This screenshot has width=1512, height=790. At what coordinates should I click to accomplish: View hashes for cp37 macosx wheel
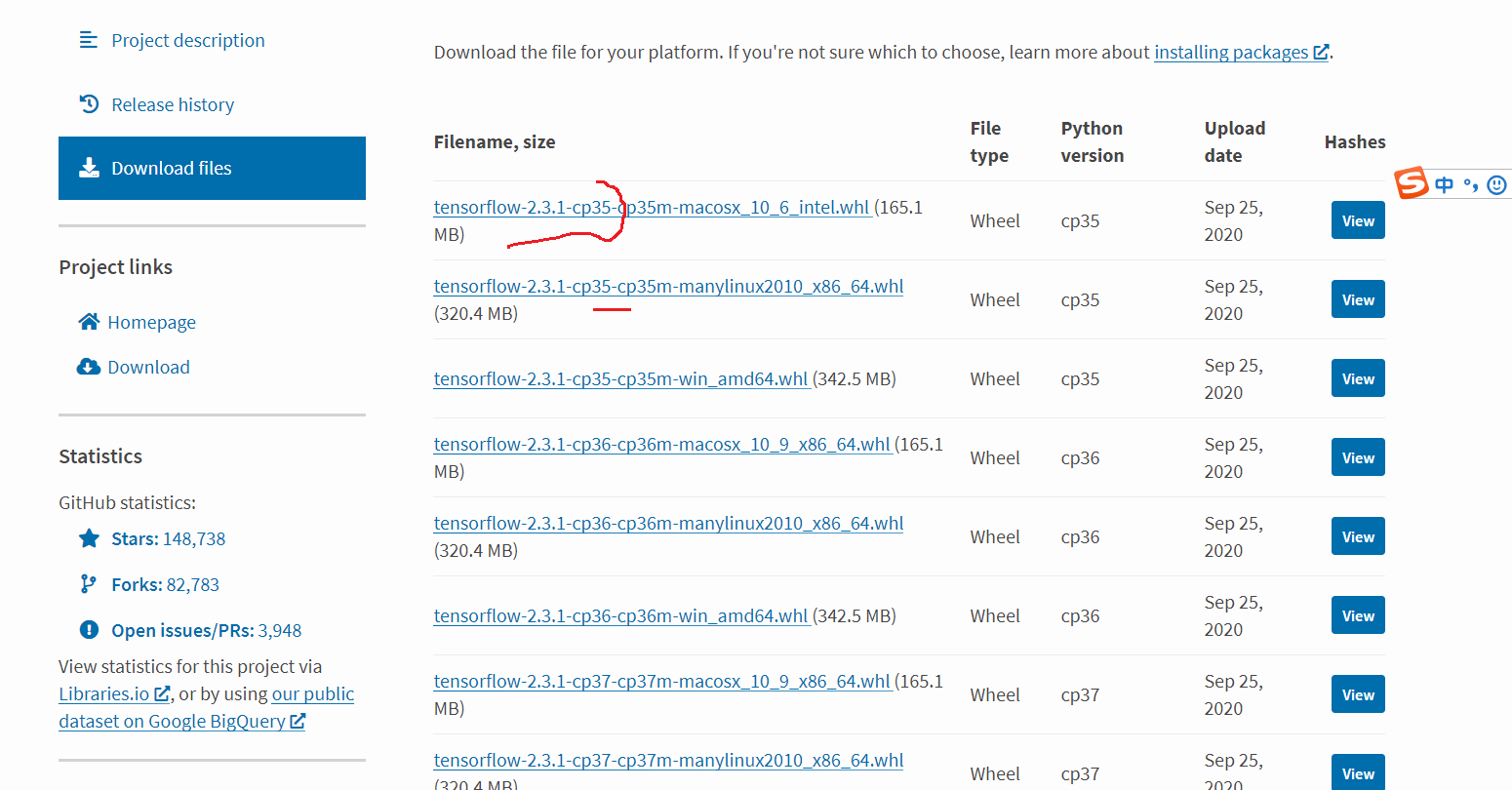coord(1358,694)
